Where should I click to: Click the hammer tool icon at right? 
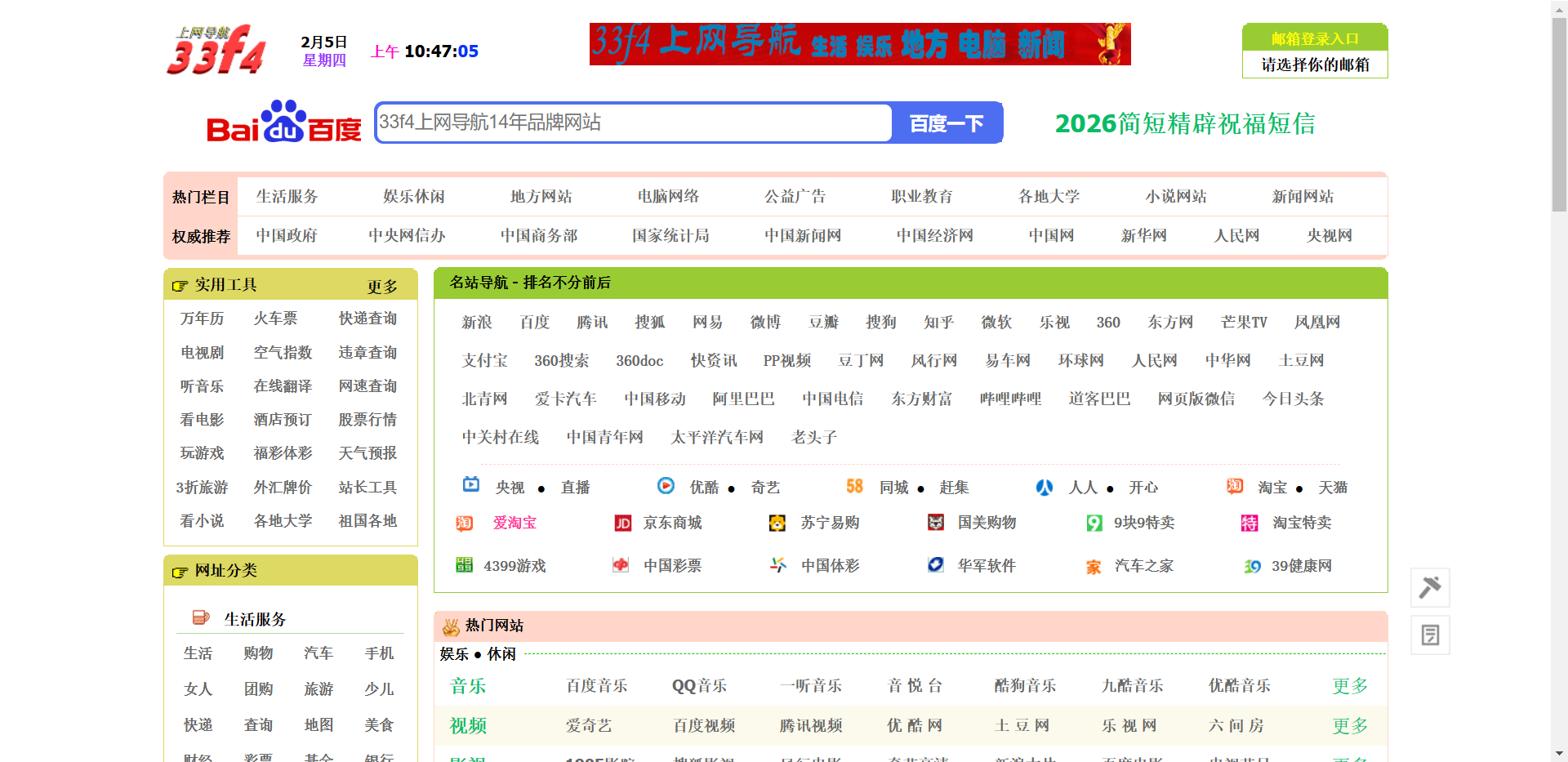click(x=1430, y=587)
